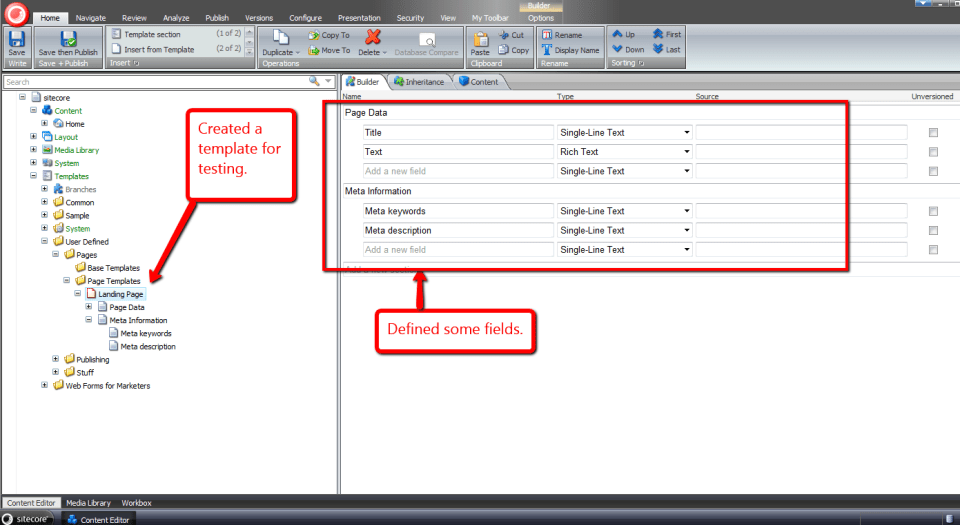This screenshot has height=525, width=960.
Task: Switch to the Inheritance tab
Action: (x=420, y=82)
